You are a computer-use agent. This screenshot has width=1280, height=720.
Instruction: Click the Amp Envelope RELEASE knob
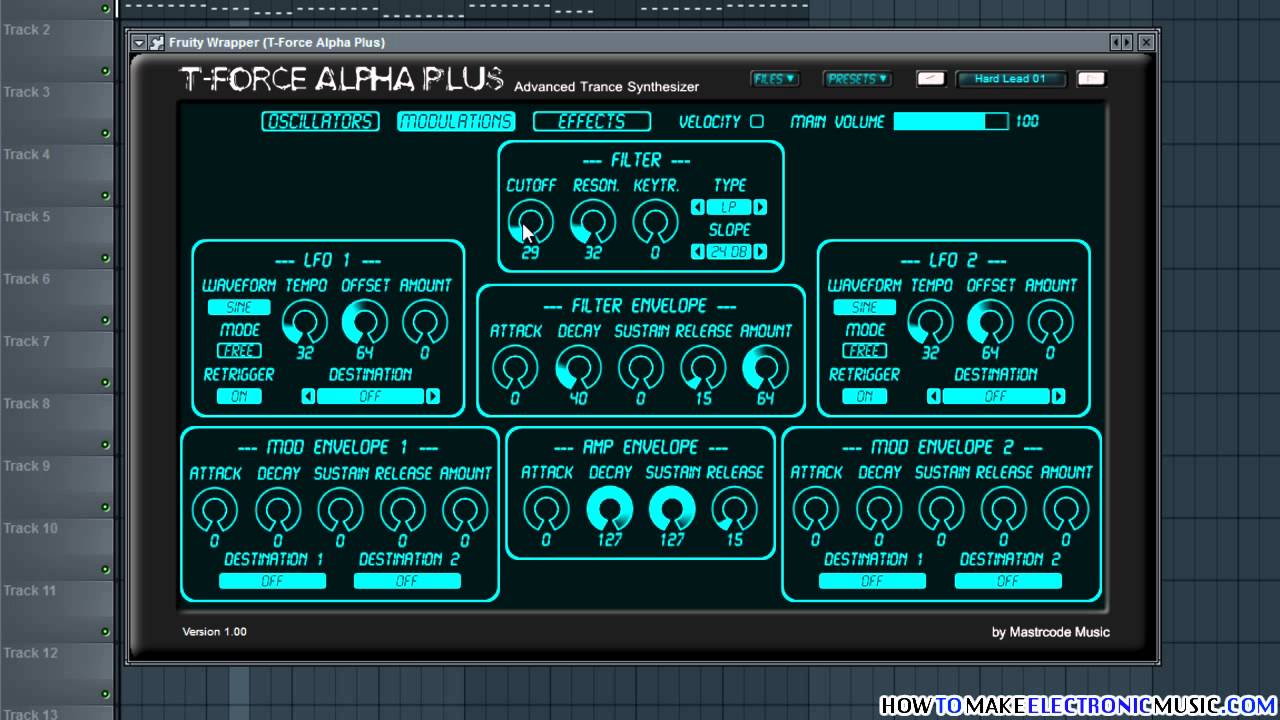click(735, 510)
